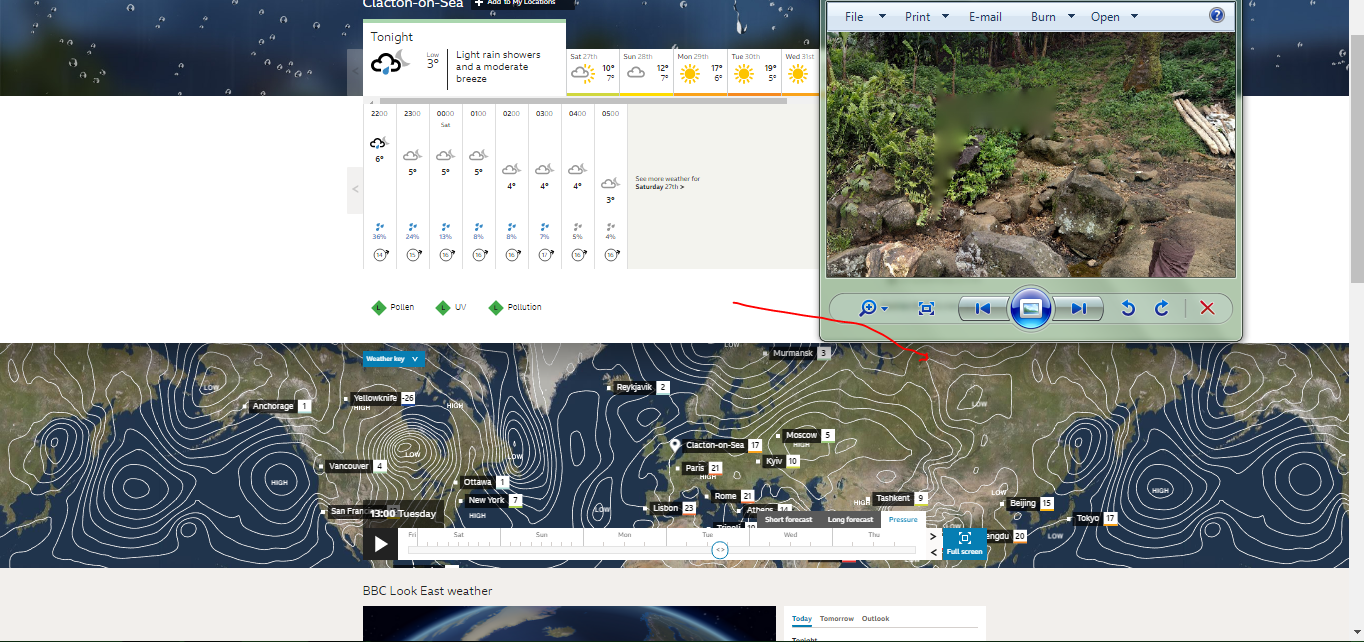Click the actual size button in Photo Viewer
Viewport: 1364px width, 642px height.
click(926, 308)
